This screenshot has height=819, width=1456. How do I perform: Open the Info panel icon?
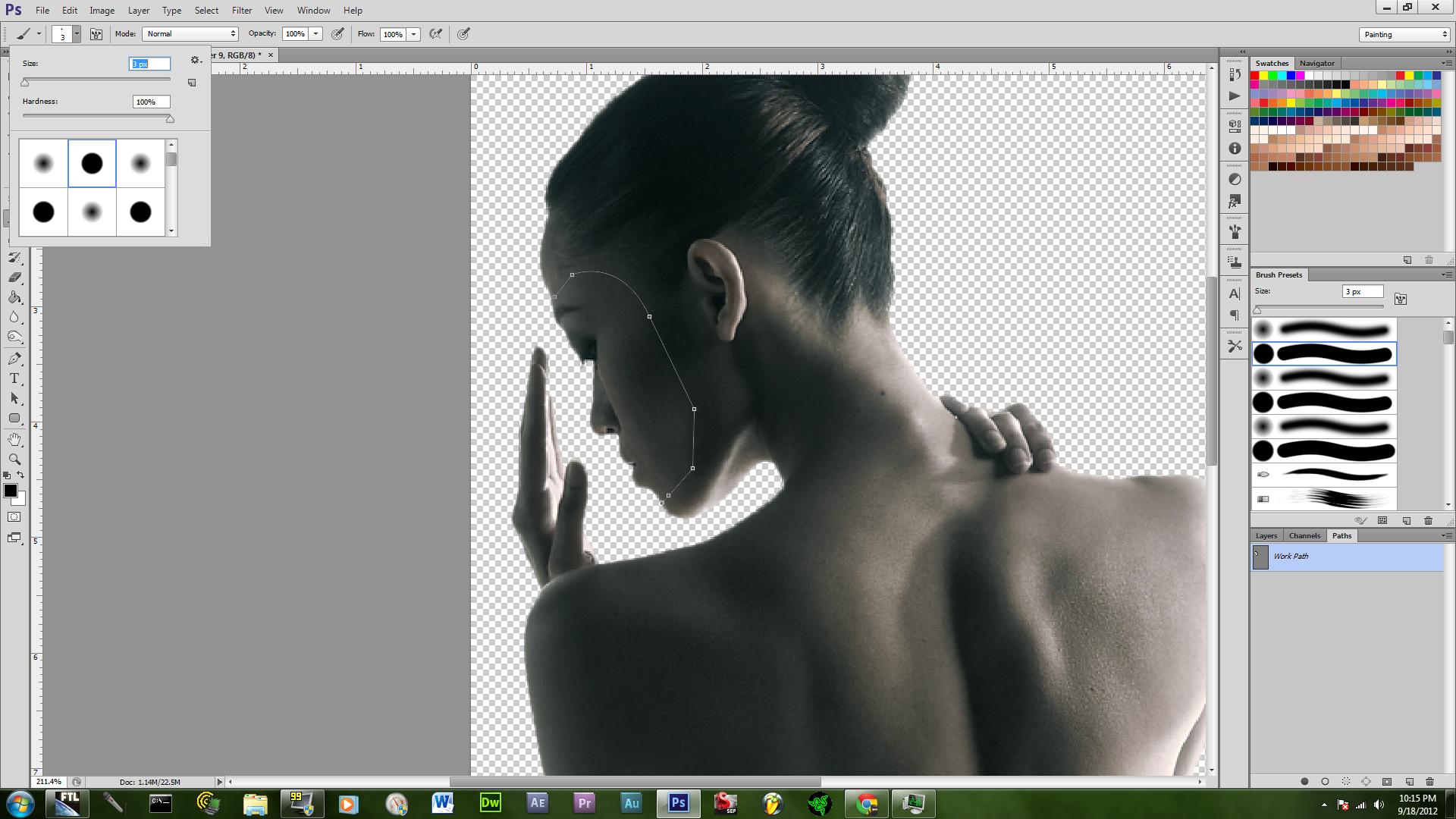(1235, 149)
